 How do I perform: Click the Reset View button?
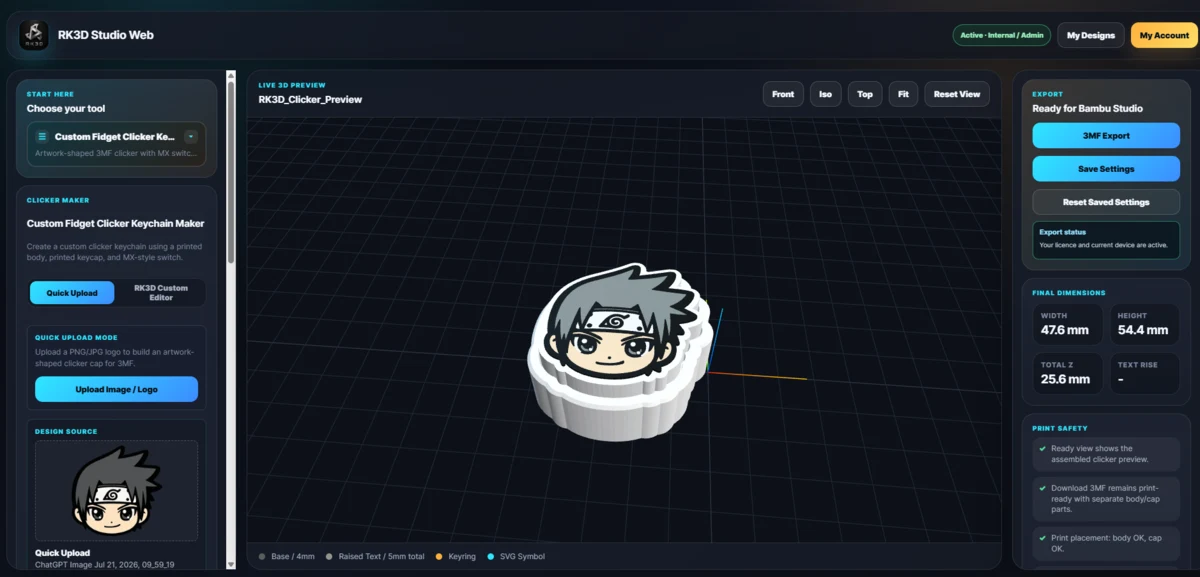tap(957, 94)
